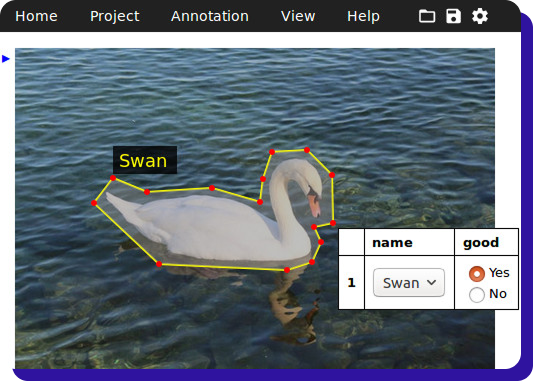Screen dimensions: 533x381
Task: Click the open folder icon
Action: [x=427, y=16]
